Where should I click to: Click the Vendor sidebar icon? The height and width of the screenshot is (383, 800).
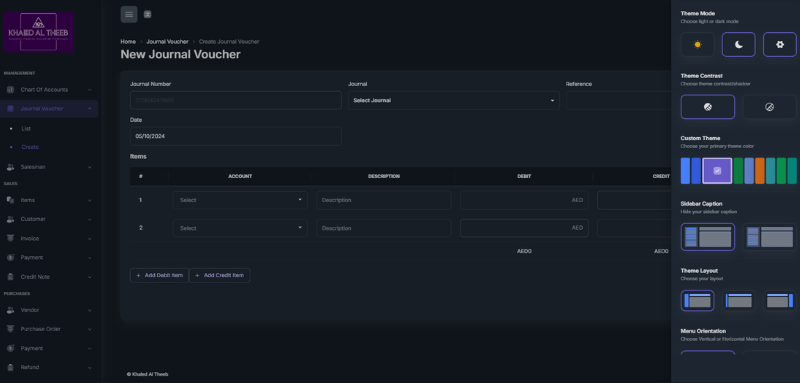click(x=10, y=310)
